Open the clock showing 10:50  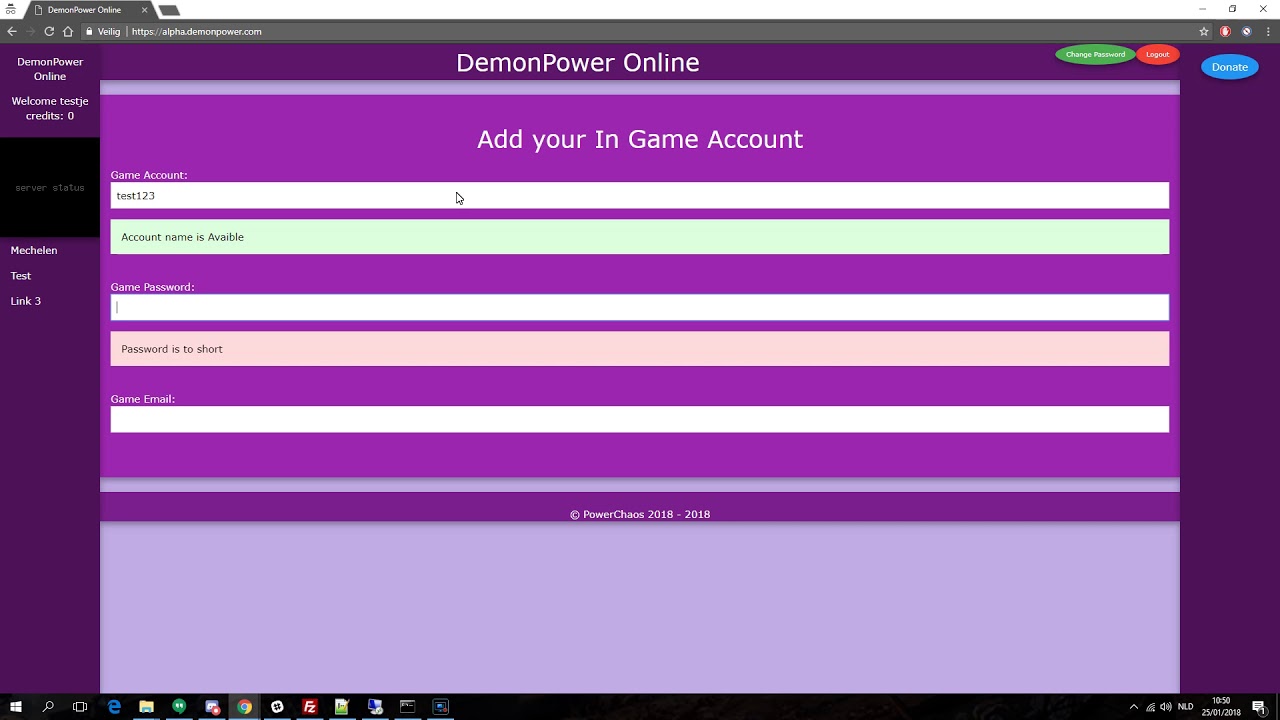point(1221,707)
